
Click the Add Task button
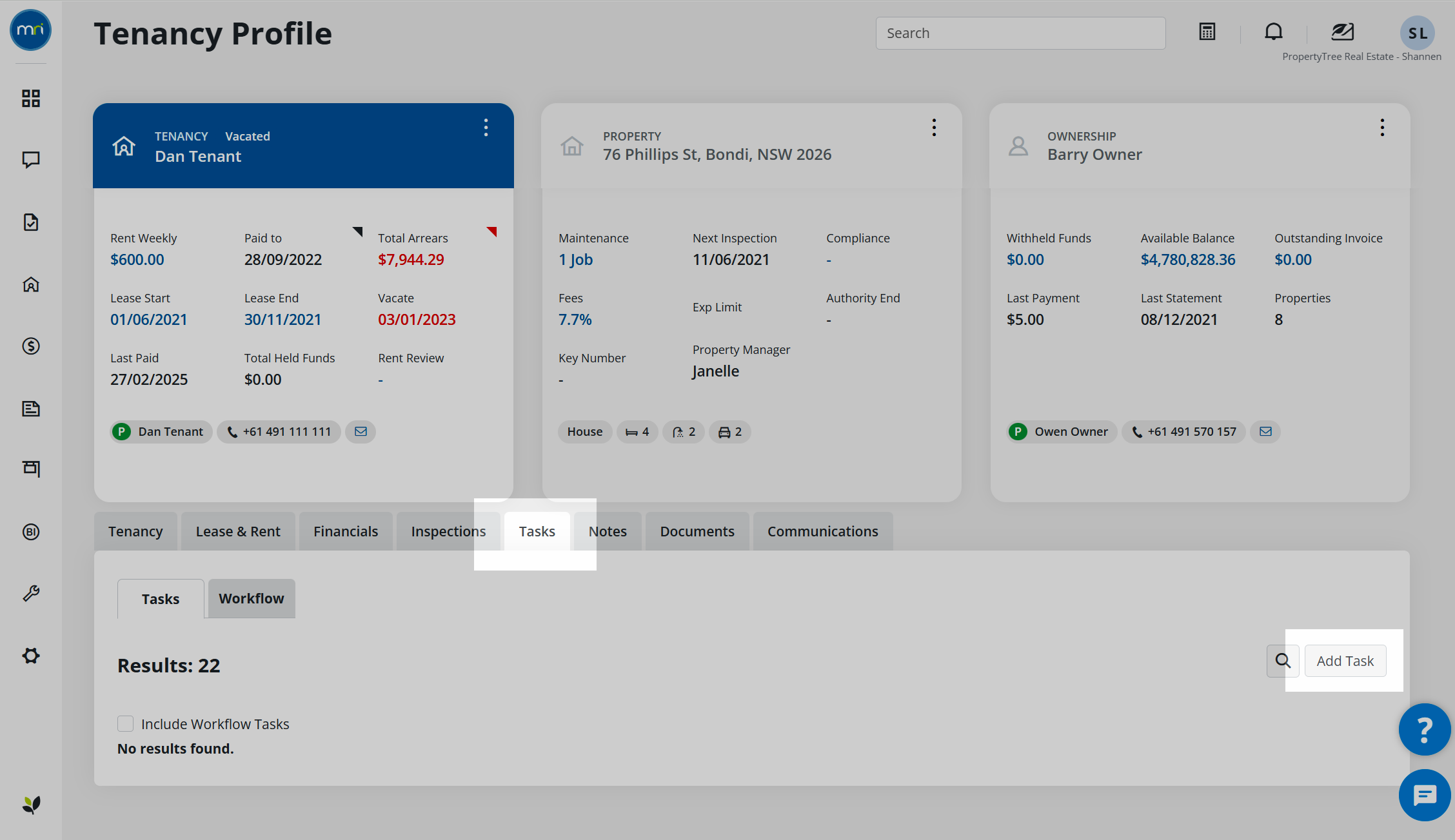tap(1345, 661)
